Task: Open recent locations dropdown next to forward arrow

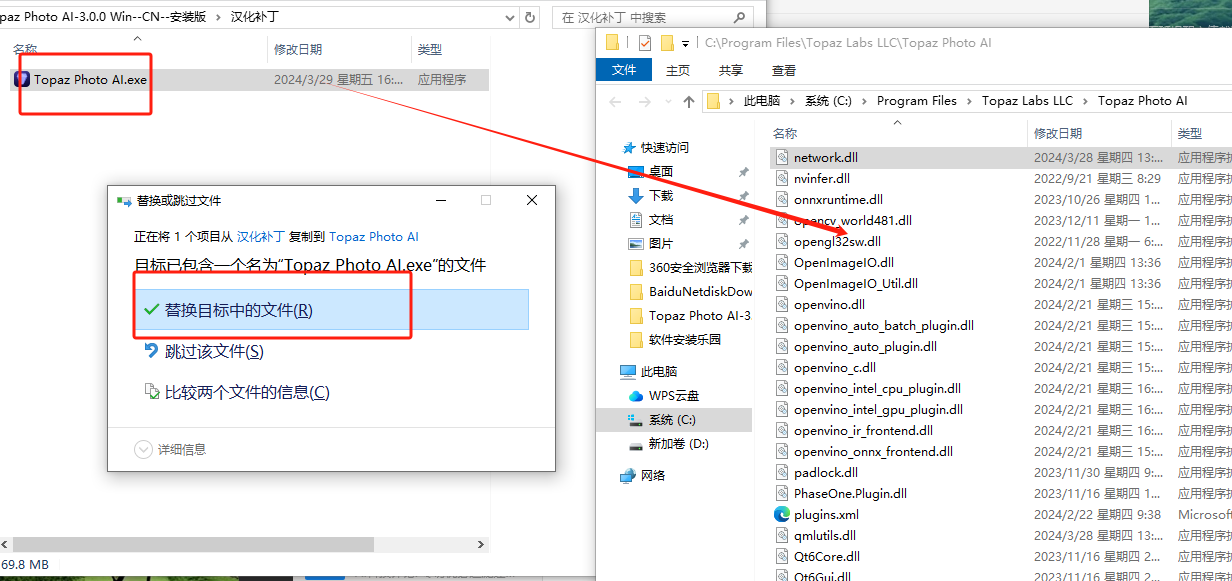Action: [x=666, y=101]
